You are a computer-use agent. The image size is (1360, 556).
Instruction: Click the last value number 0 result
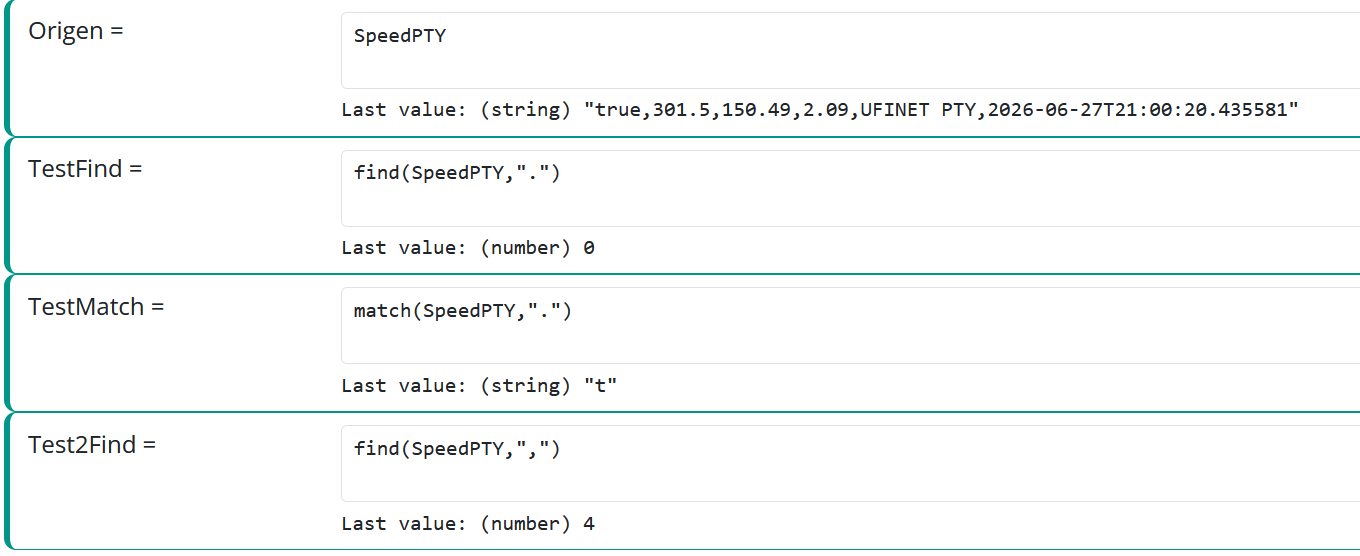pos(589,248)
